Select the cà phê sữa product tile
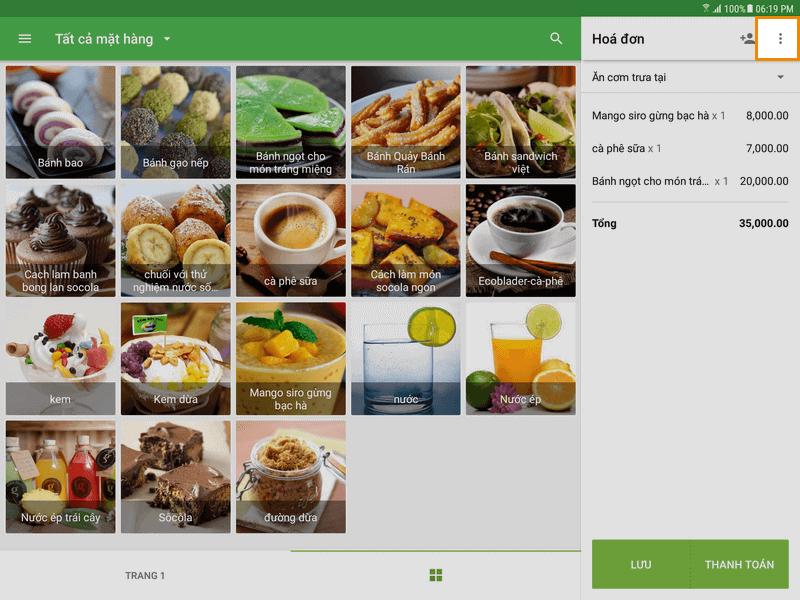800x600 pixels. [x=291, y=240]
